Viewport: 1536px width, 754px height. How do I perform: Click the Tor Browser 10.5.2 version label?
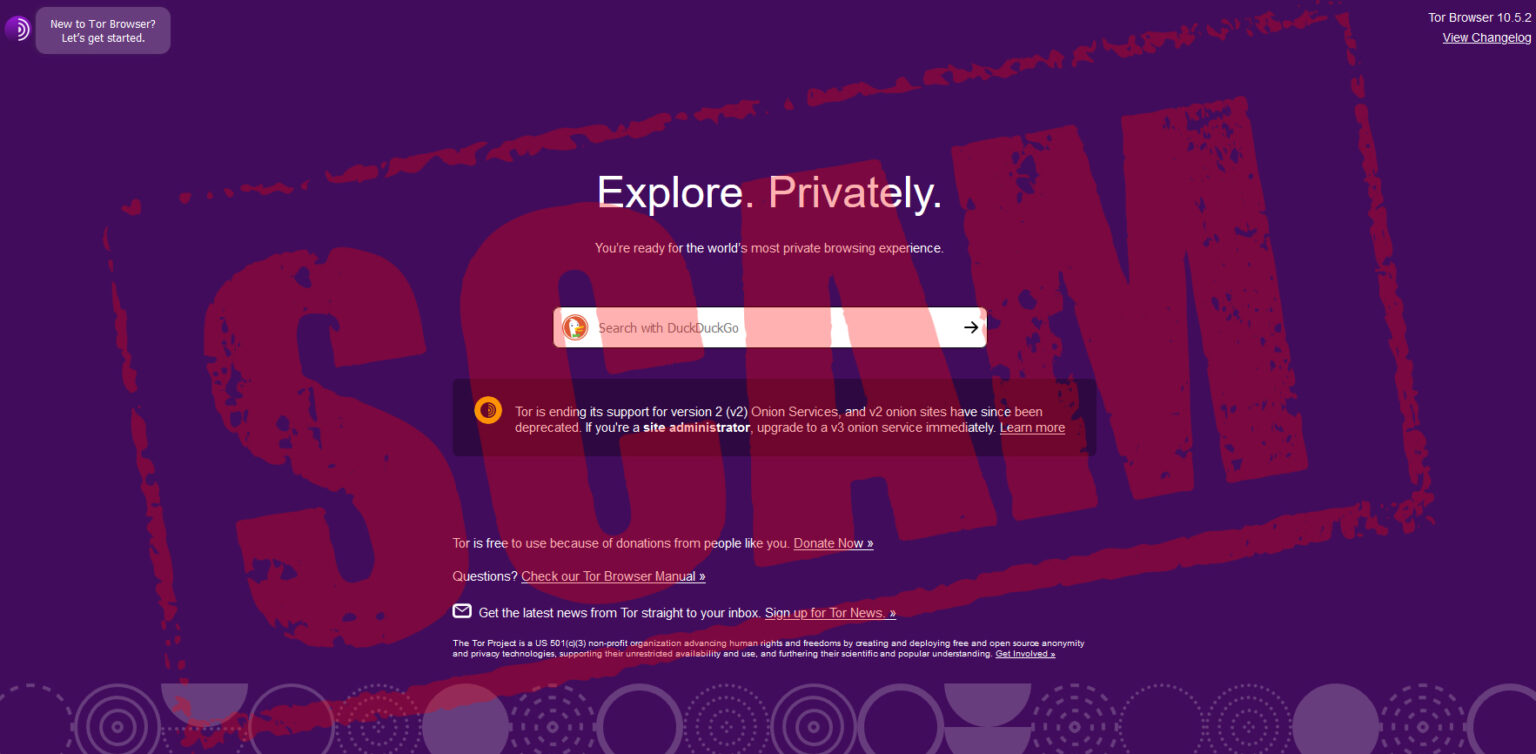pos(1479,17)
